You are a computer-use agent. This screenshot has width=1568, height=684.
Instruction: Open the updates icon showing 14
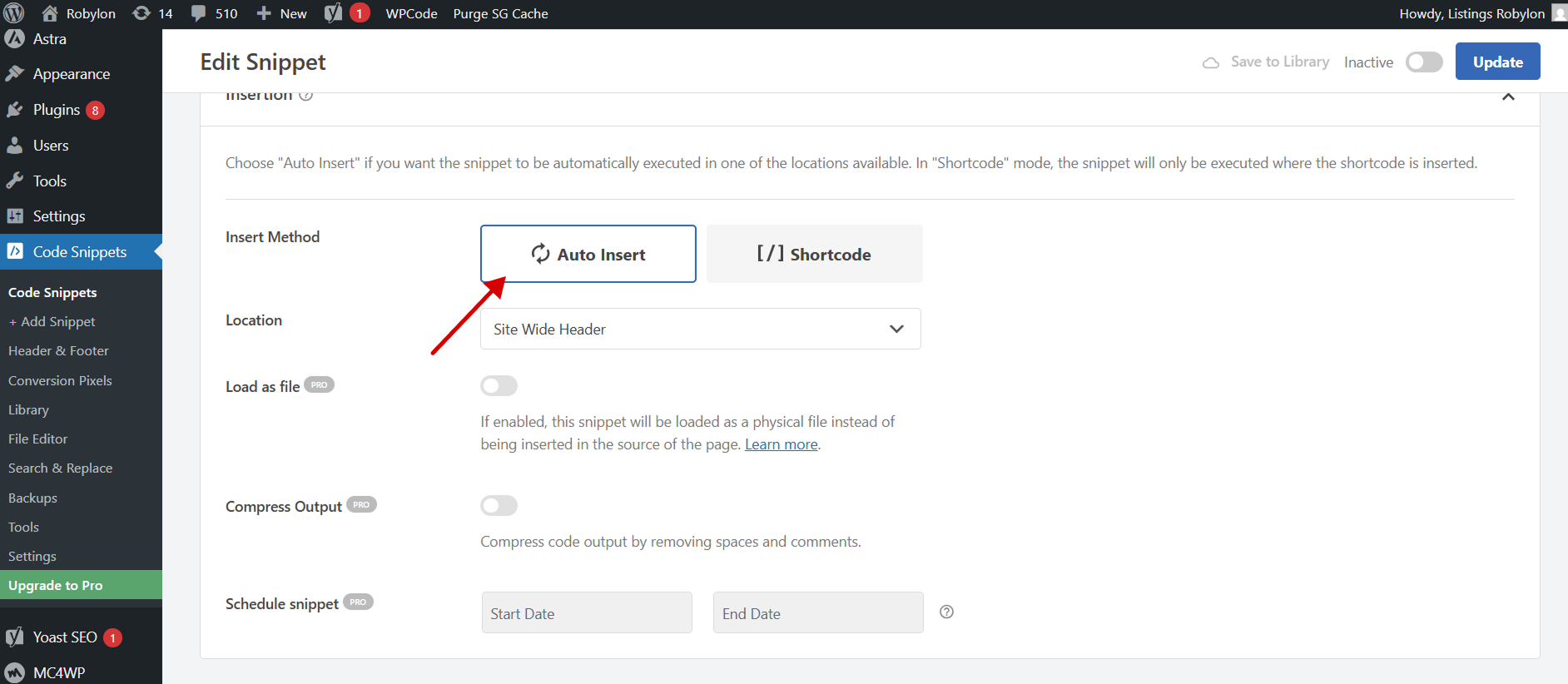142,13
